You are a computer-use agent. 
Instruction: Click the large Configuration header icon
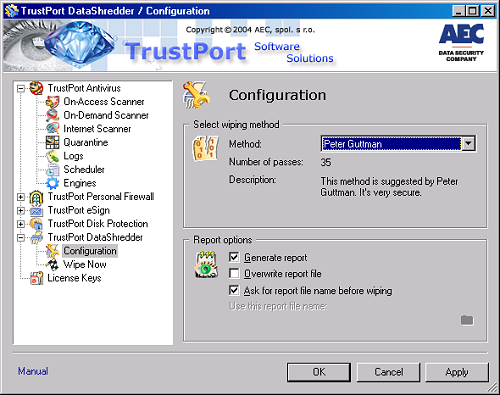pyautogui.click(x=196, y=95)
